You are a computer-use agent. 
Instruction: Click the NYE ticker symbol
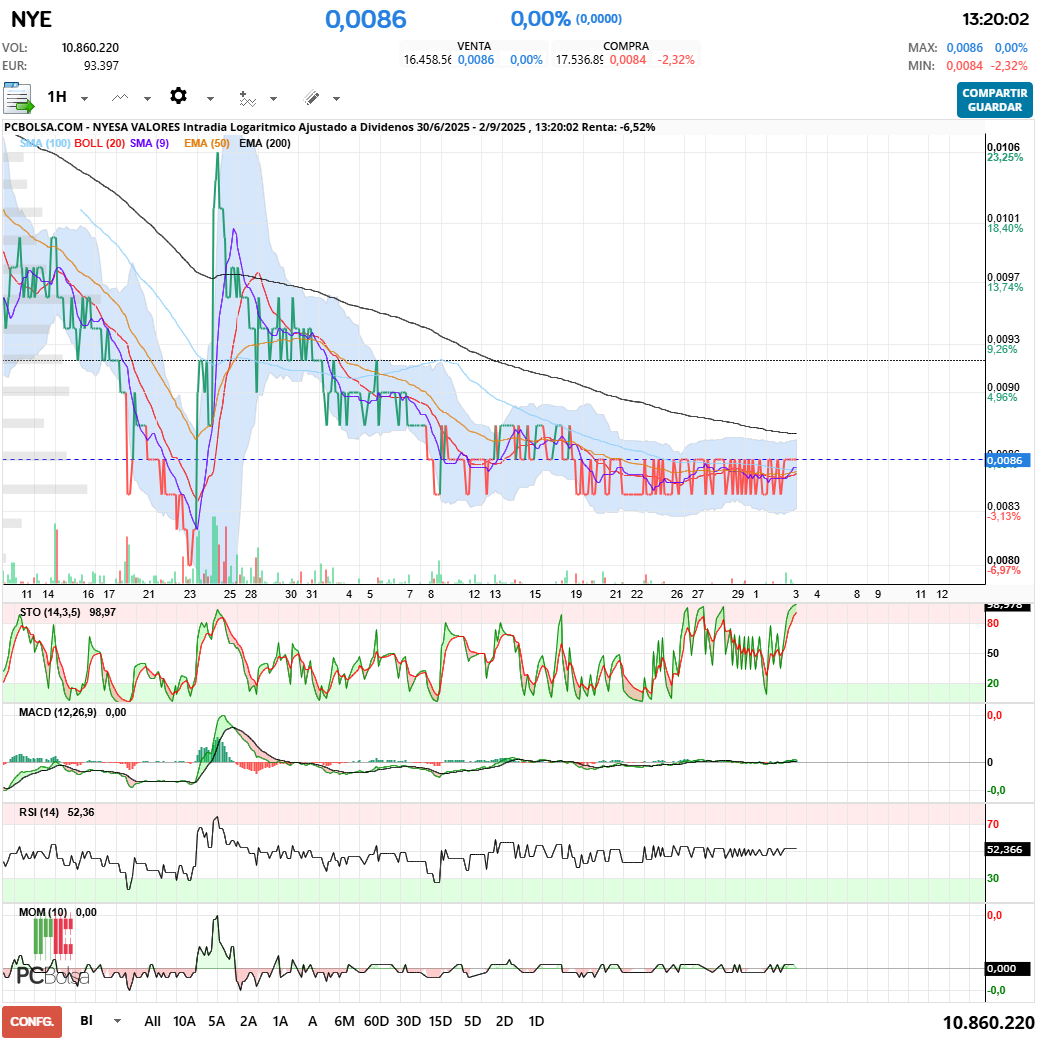pos(31,19)
